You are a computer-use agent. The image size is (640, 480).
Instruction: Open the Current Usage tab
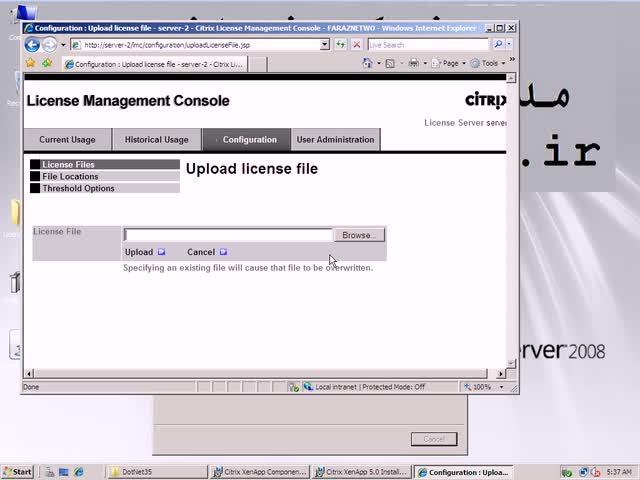pos(67,140)
